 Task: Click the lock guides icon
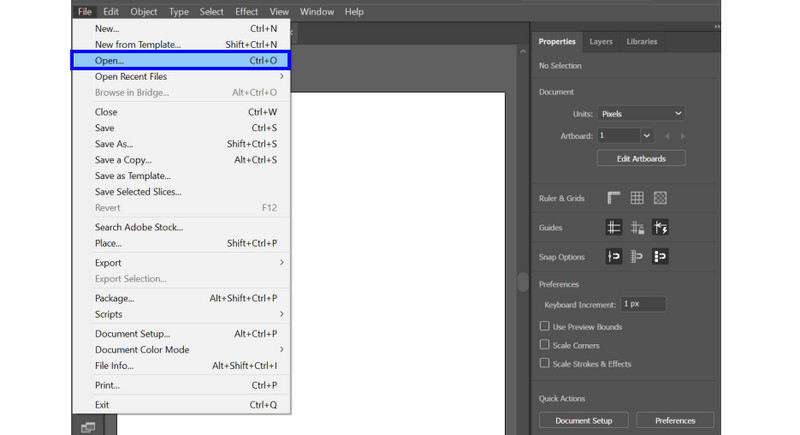click(x=637, y=228)
